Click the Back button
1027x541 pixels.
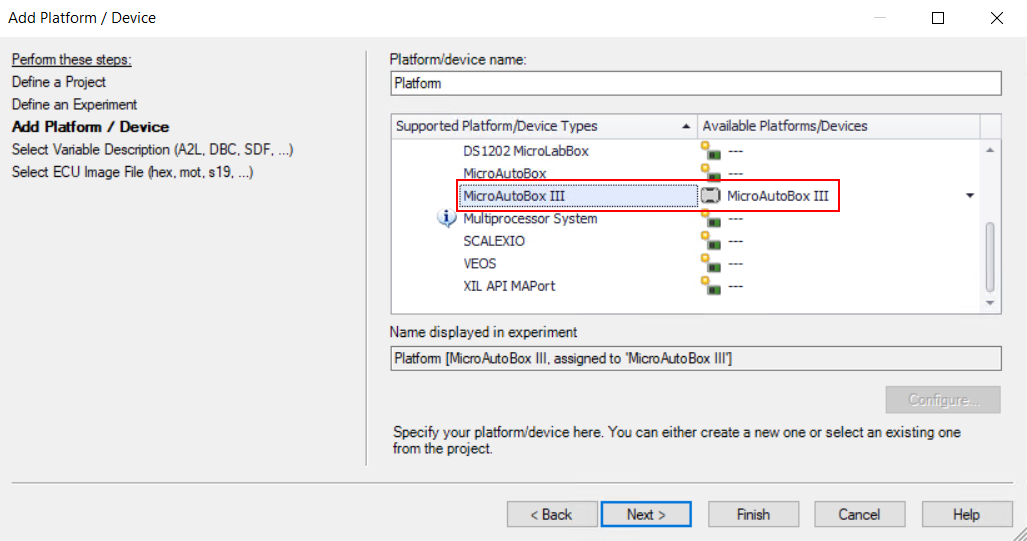coord(550,514)
